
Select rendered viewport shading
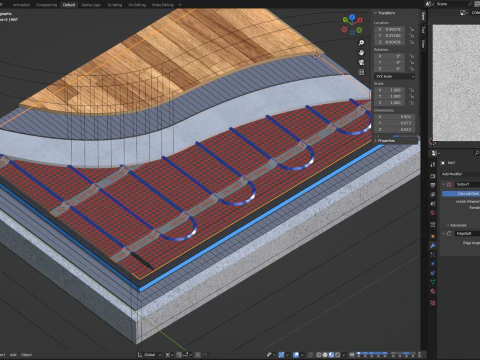[337, 355]
